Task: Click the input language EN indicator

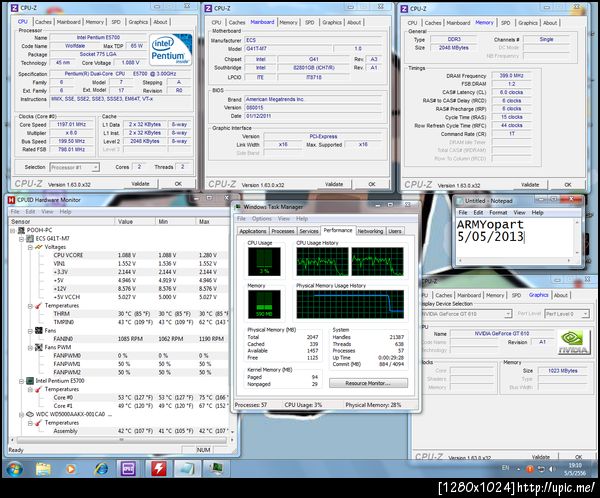Action: (505, 468)
